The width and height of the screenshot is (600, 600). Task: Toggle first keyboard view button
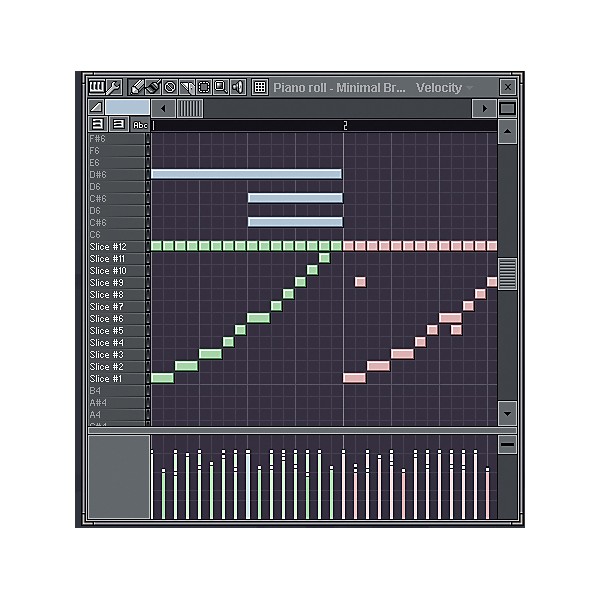[98, 124]
